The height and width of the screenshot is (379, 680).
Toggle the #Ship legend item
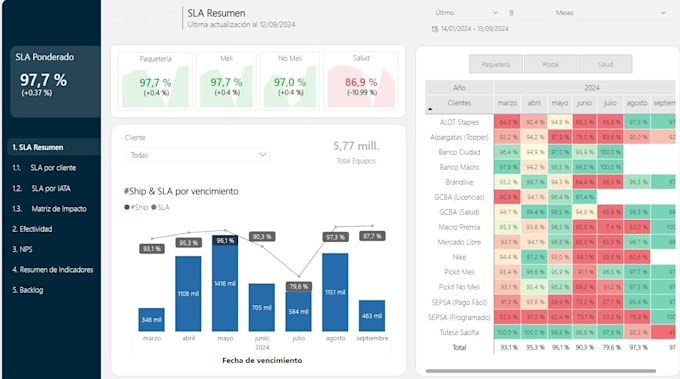[136, 207]
